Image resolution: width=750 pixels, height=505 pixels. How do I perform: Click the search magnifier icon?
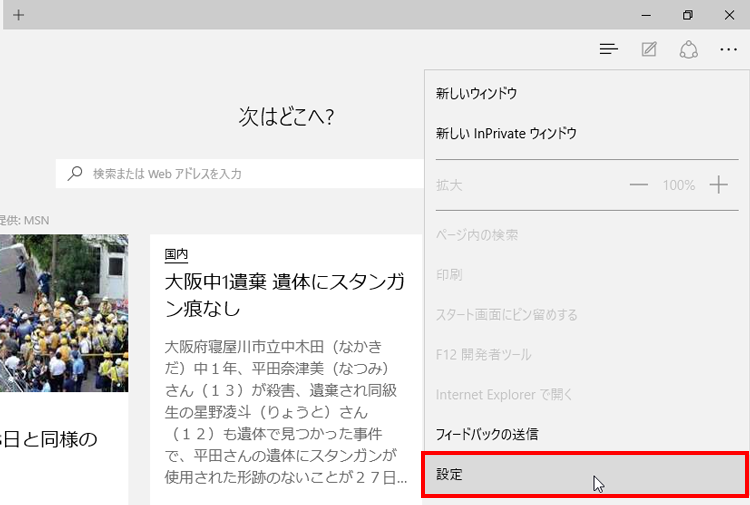(75, 173)
